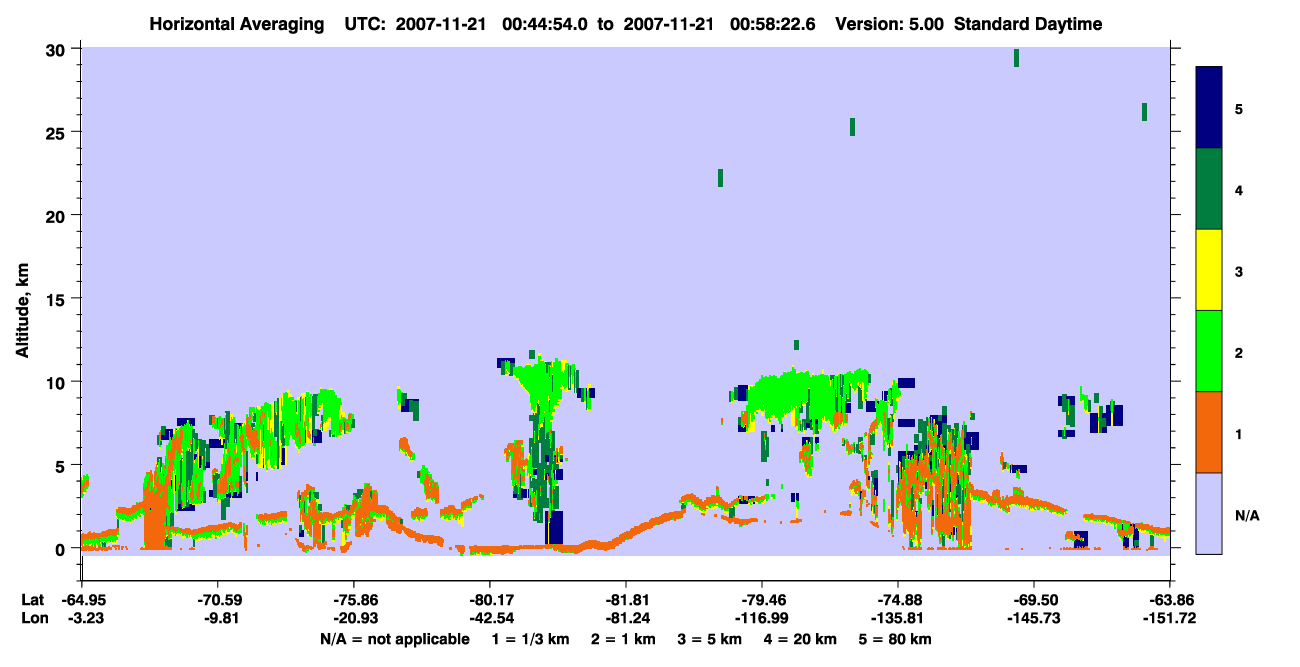Screen dimensions: 1300x667
Task: Click the altitude tick label 10
Action: click(58, 382)
